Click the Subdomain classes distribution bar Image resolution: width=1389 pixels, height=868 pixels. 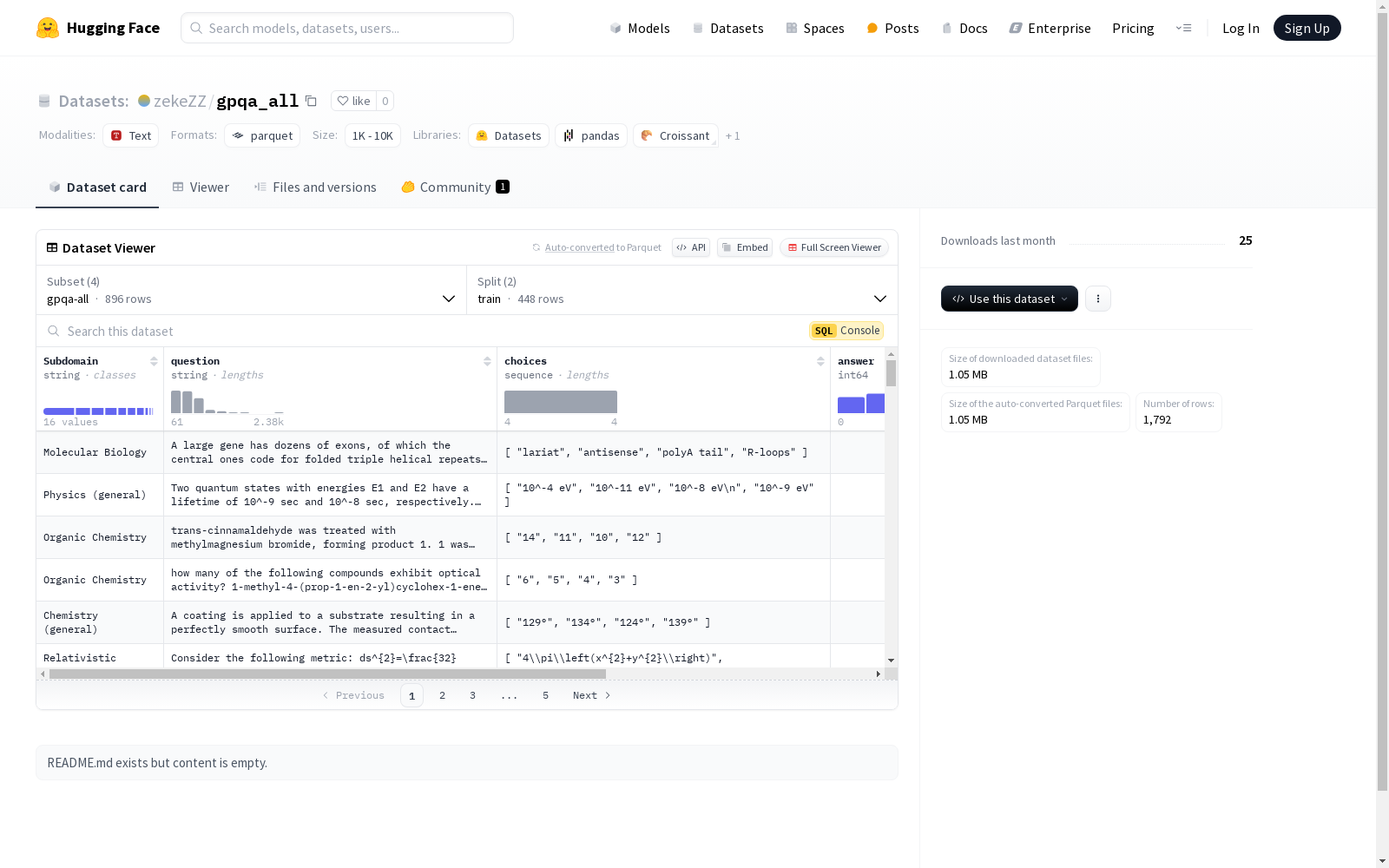point(98,411)
